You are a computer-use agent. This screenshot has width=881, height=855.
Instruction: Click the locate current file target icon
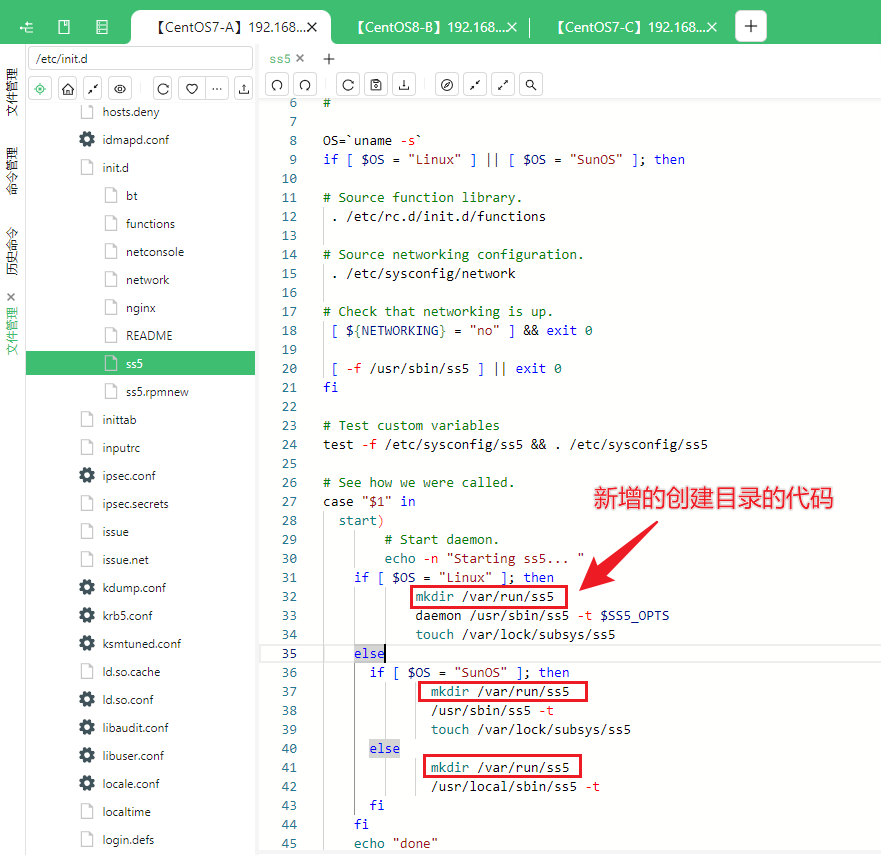tap(40, 89)
